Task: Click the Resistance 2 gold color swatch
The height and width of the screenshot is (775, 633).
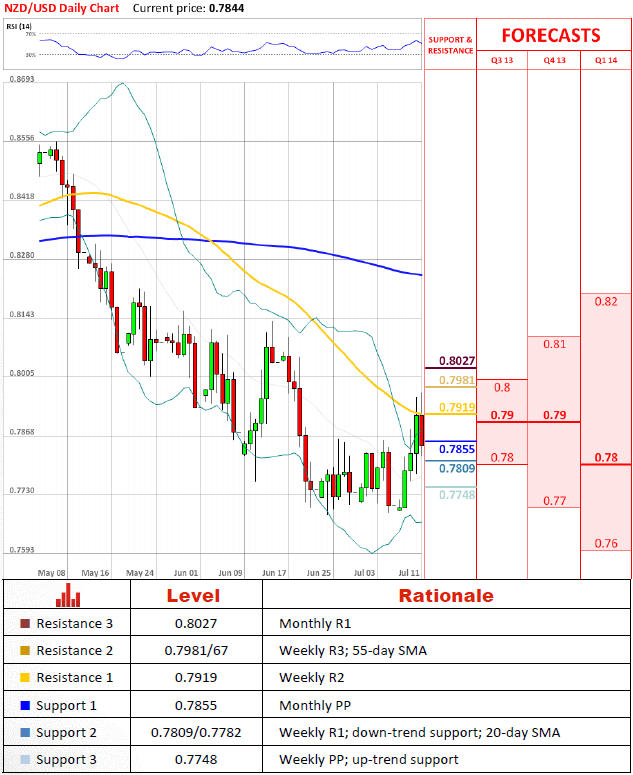Action: [25, 650]
